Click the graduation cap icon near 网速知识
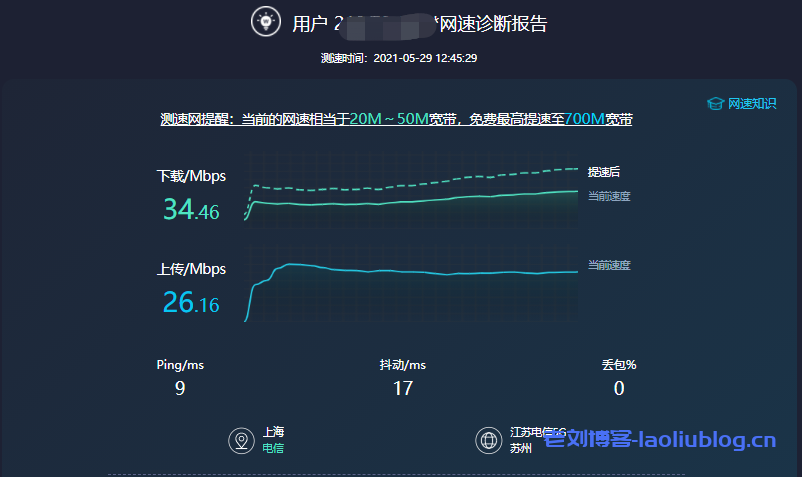The image size is (802, 477). tap(714, 103)
